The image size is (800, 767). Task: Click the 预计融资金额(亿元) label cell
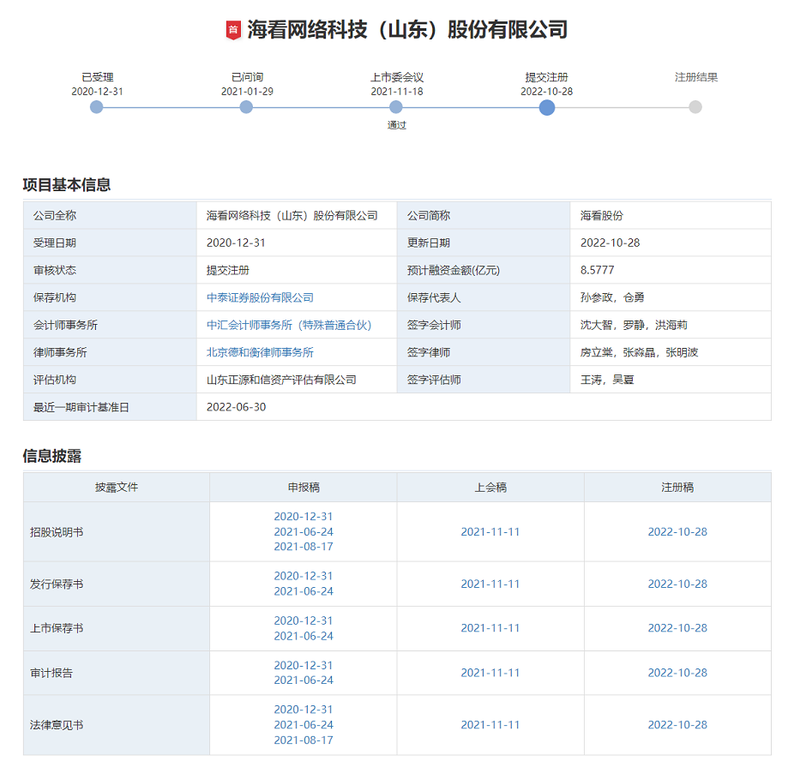coord(483,270)
